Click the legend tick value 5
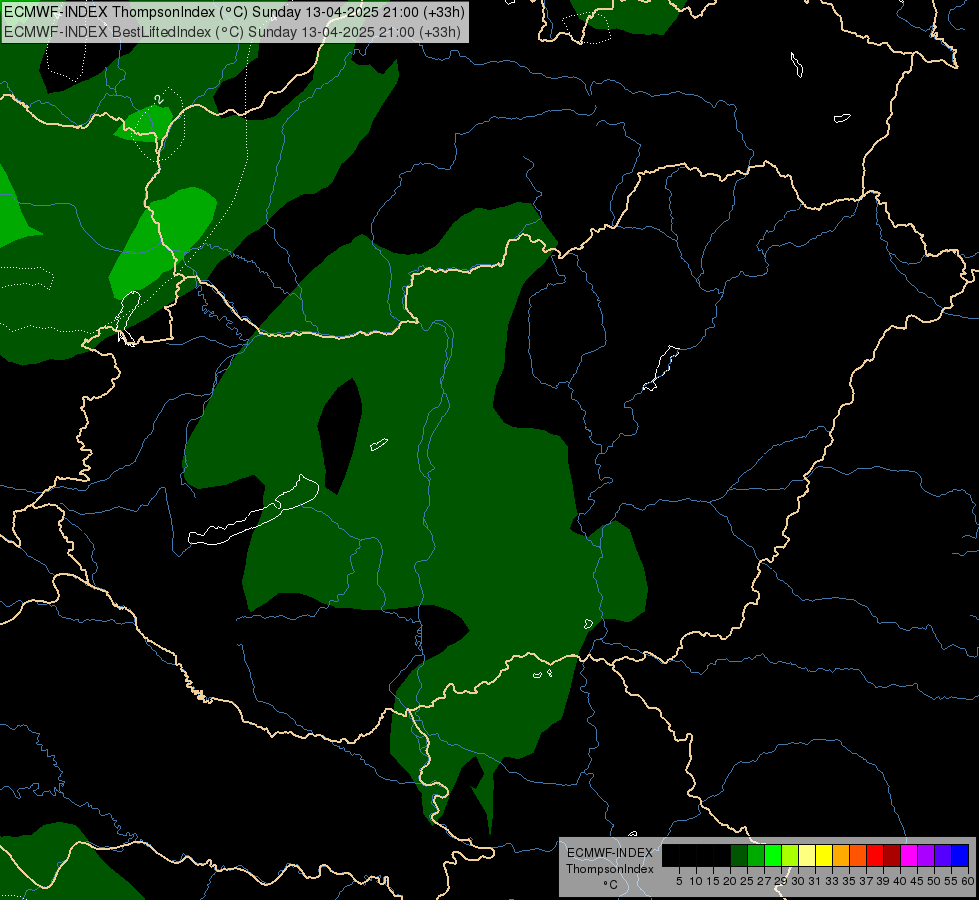 679,881
